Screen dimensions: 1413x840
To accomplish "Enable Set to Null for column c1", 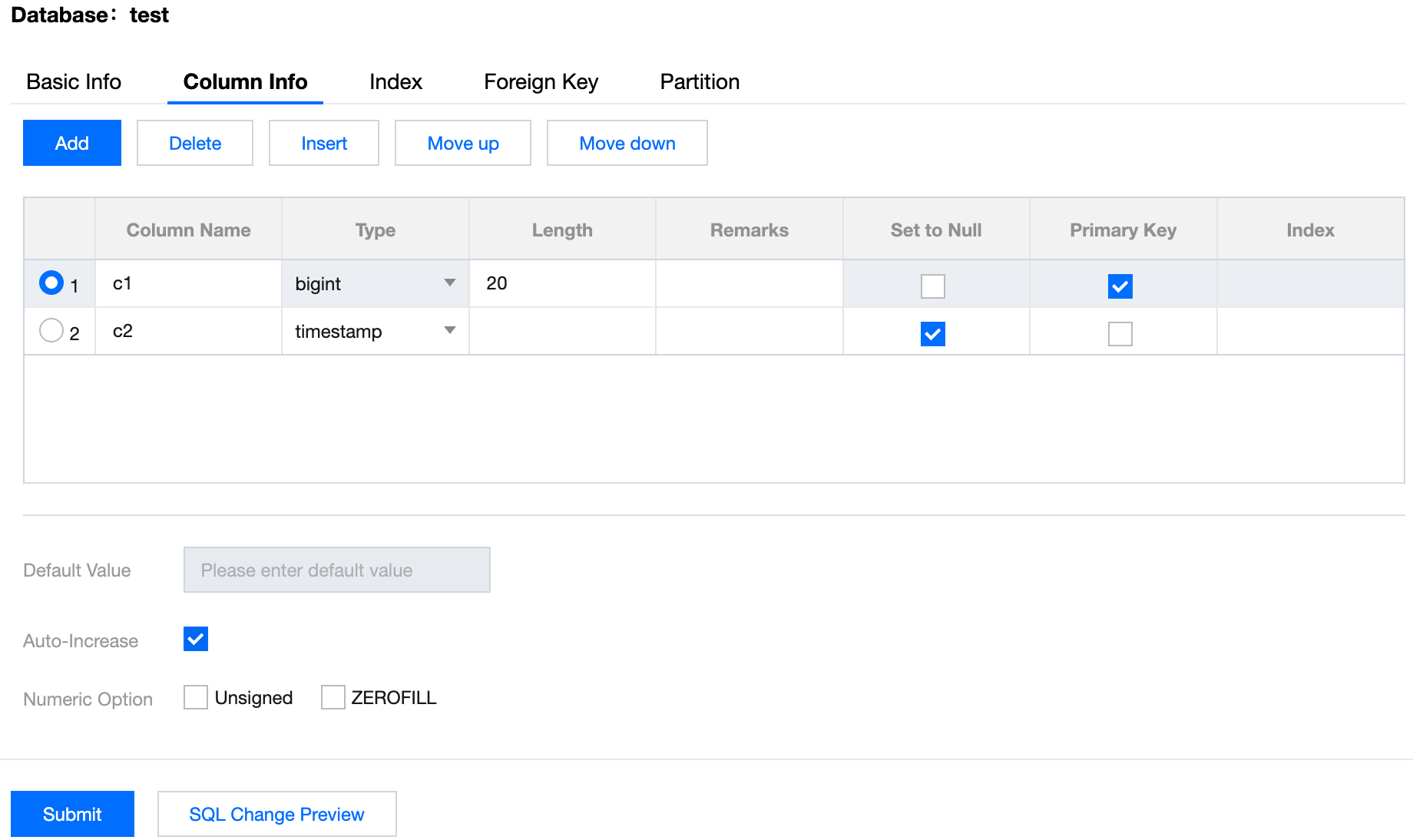I will click(932, 286).
